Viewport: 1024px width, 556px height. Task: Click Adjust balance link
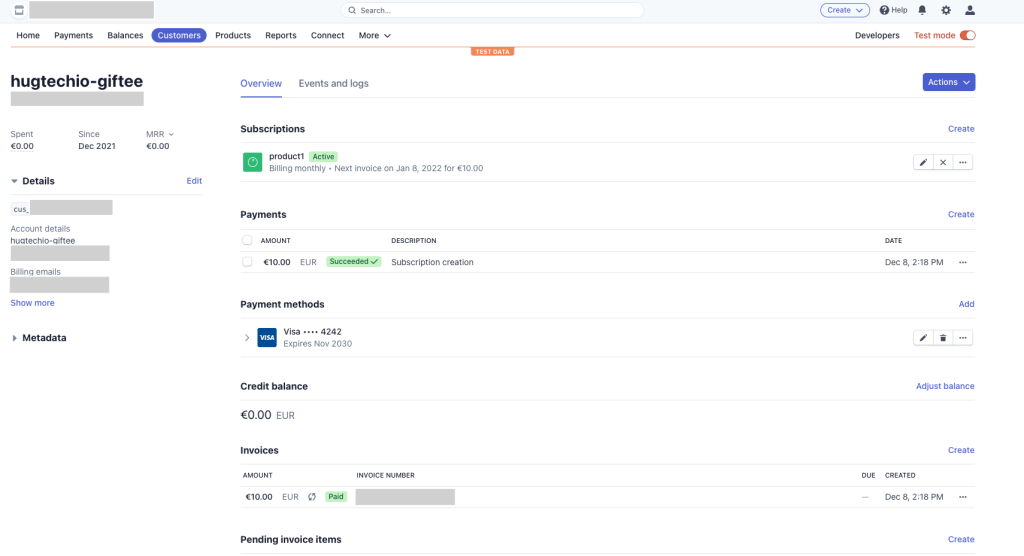point(944,386)
